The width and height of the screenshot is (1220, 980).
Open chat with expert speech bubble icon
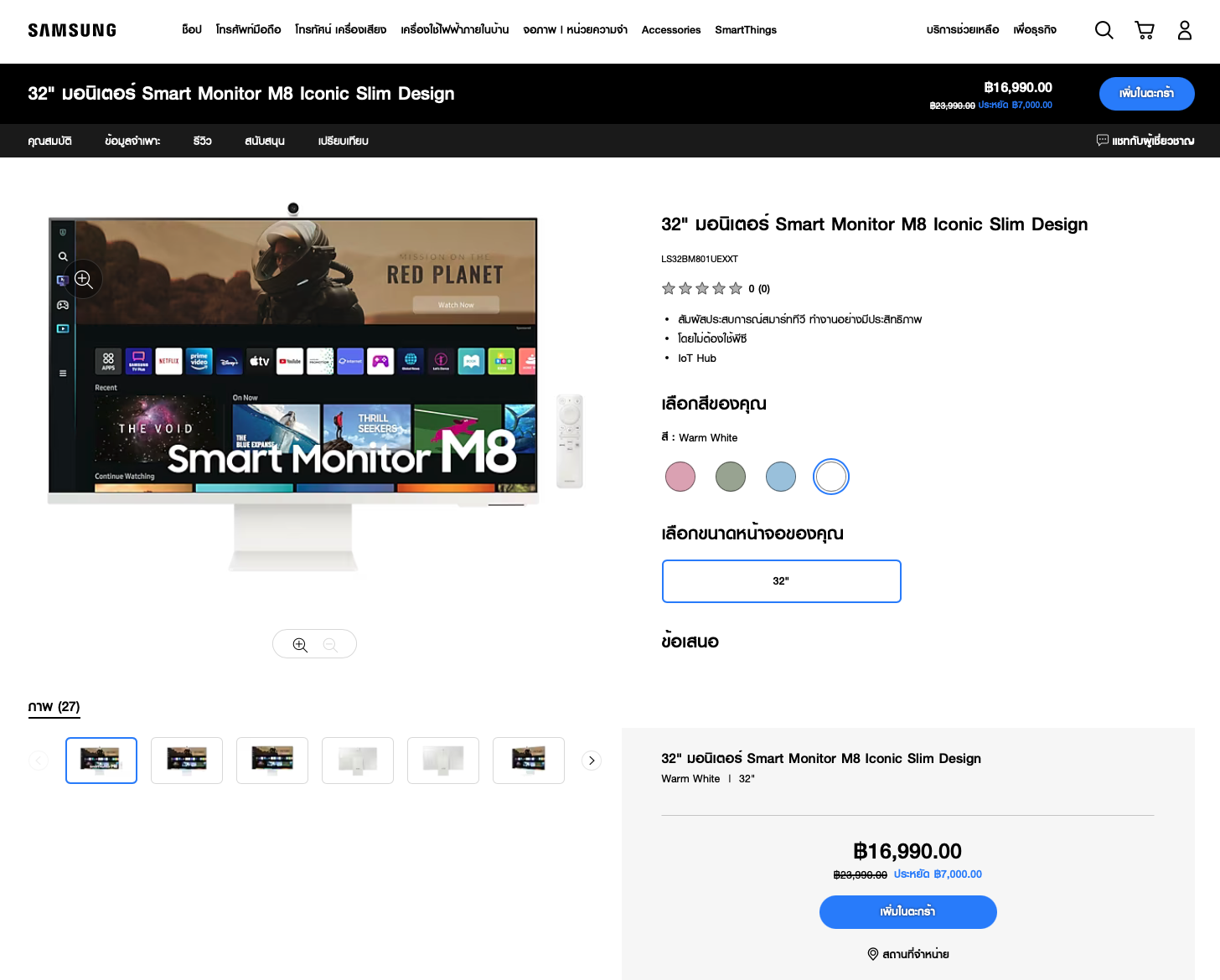point(1103,140)
